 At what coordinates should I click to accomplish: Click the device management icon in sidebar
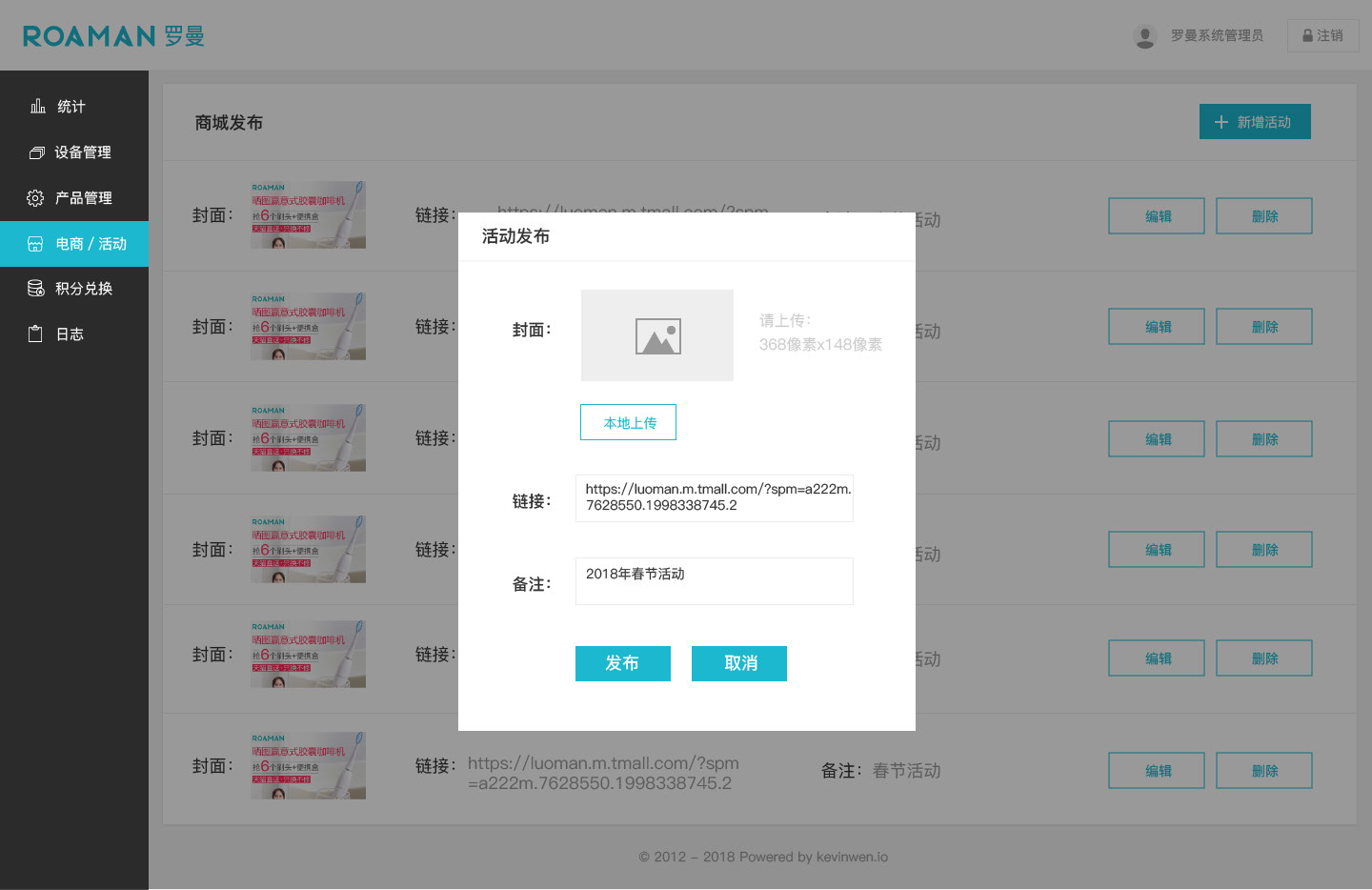(x=37, y=152)
